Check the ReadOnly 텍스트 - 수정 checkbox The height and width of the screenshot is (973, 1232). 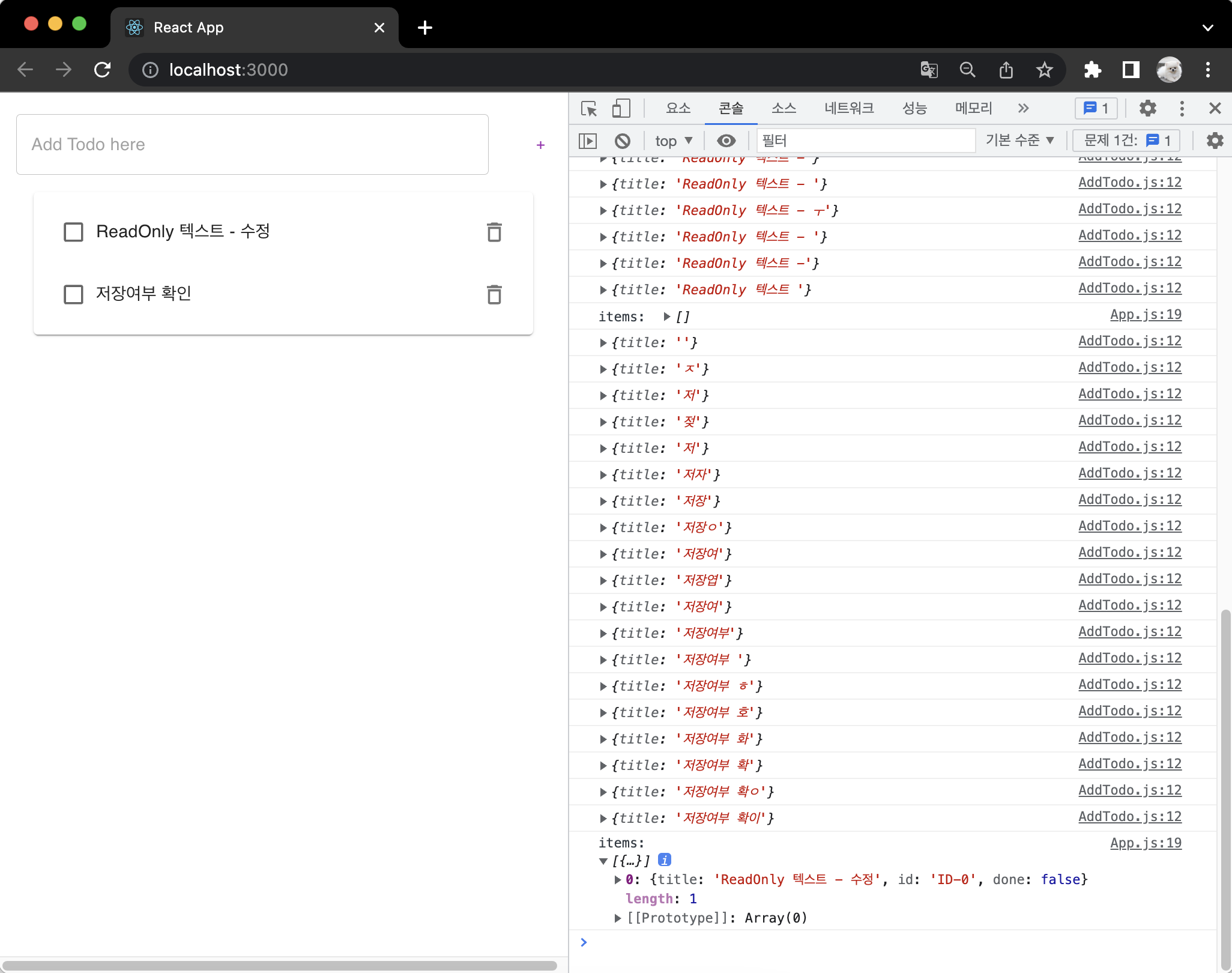click(74, 232)
